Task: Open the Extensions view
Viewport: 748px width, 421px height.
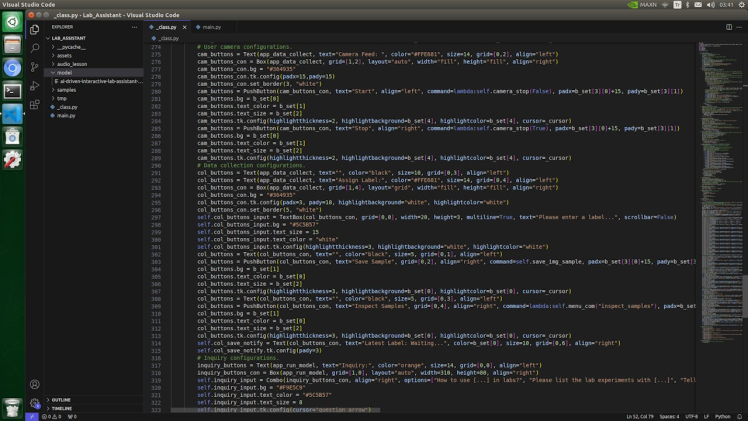Action: [x=35, y=104]
